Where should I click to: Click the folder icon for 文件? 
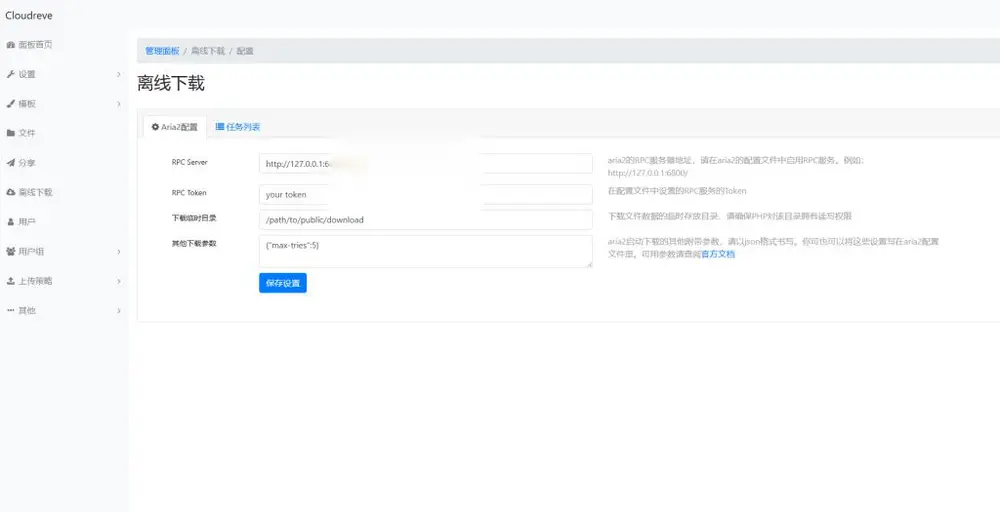pyautogui.click(x=10, y=133)
